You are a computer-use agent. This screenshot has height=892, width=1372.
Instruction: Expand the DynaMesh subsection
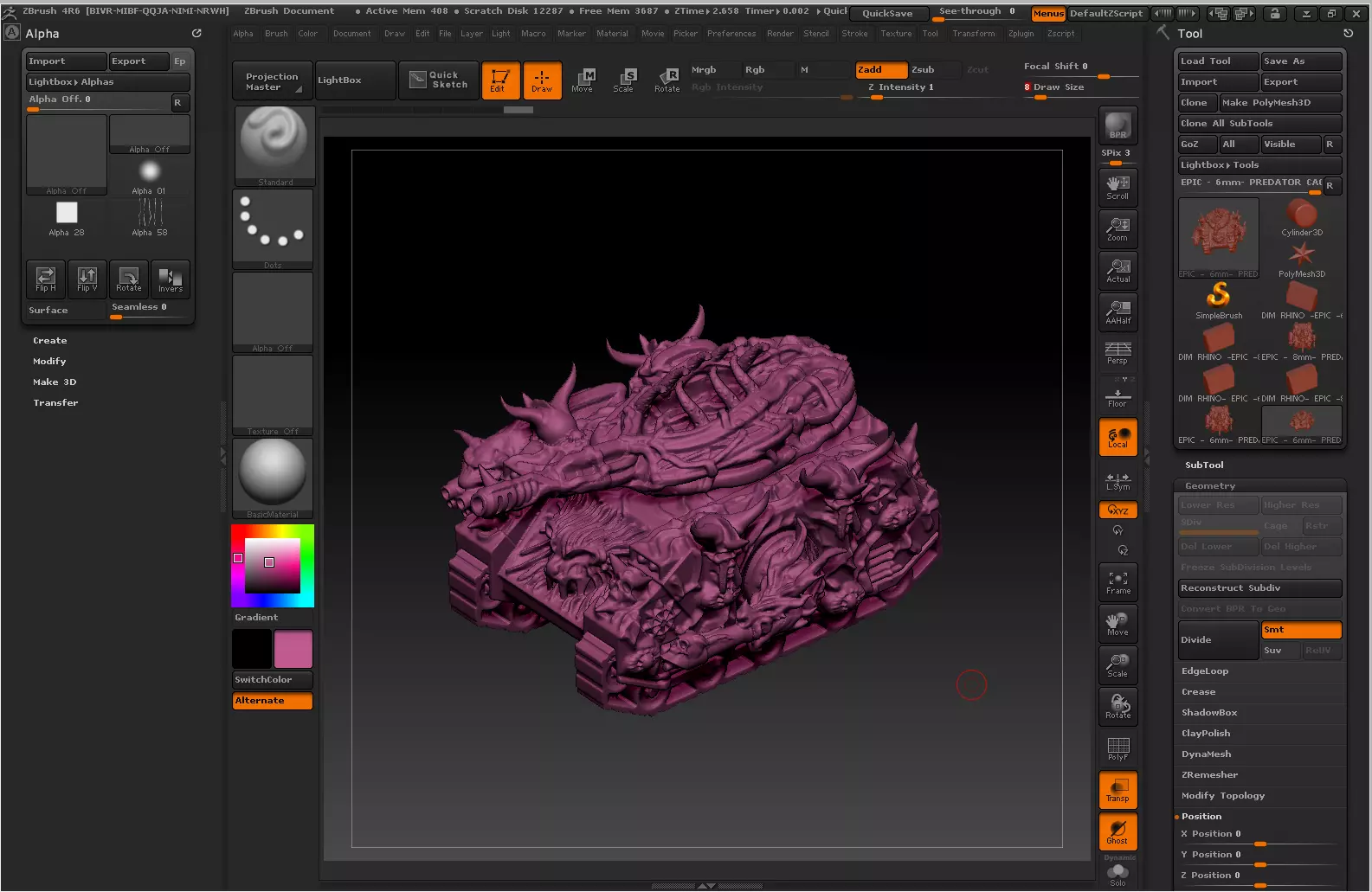(x=1206, y=754)
